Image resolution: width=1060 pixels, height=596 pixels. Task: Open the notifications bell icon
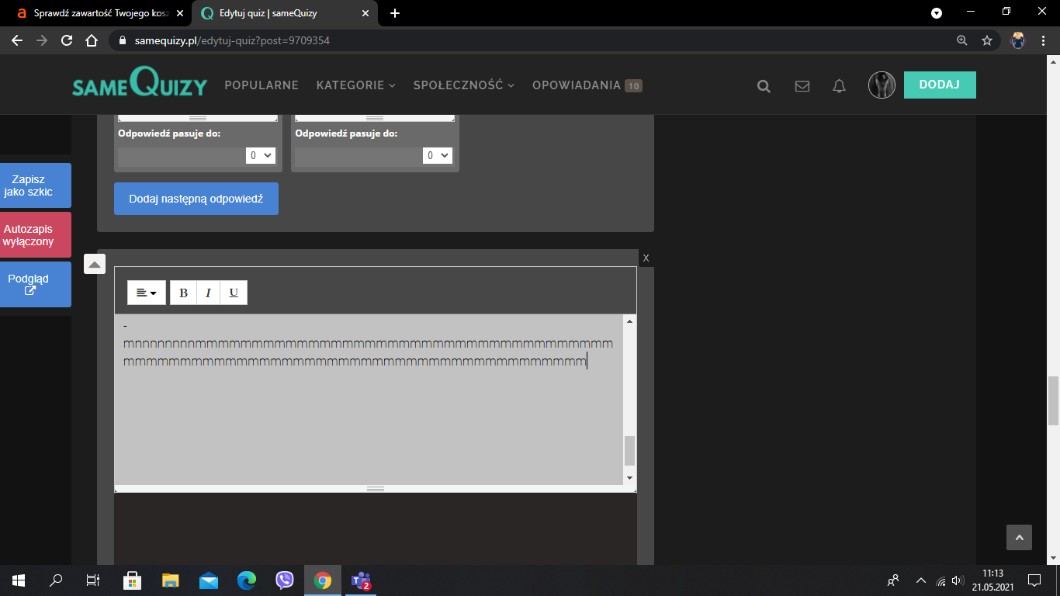839,86
